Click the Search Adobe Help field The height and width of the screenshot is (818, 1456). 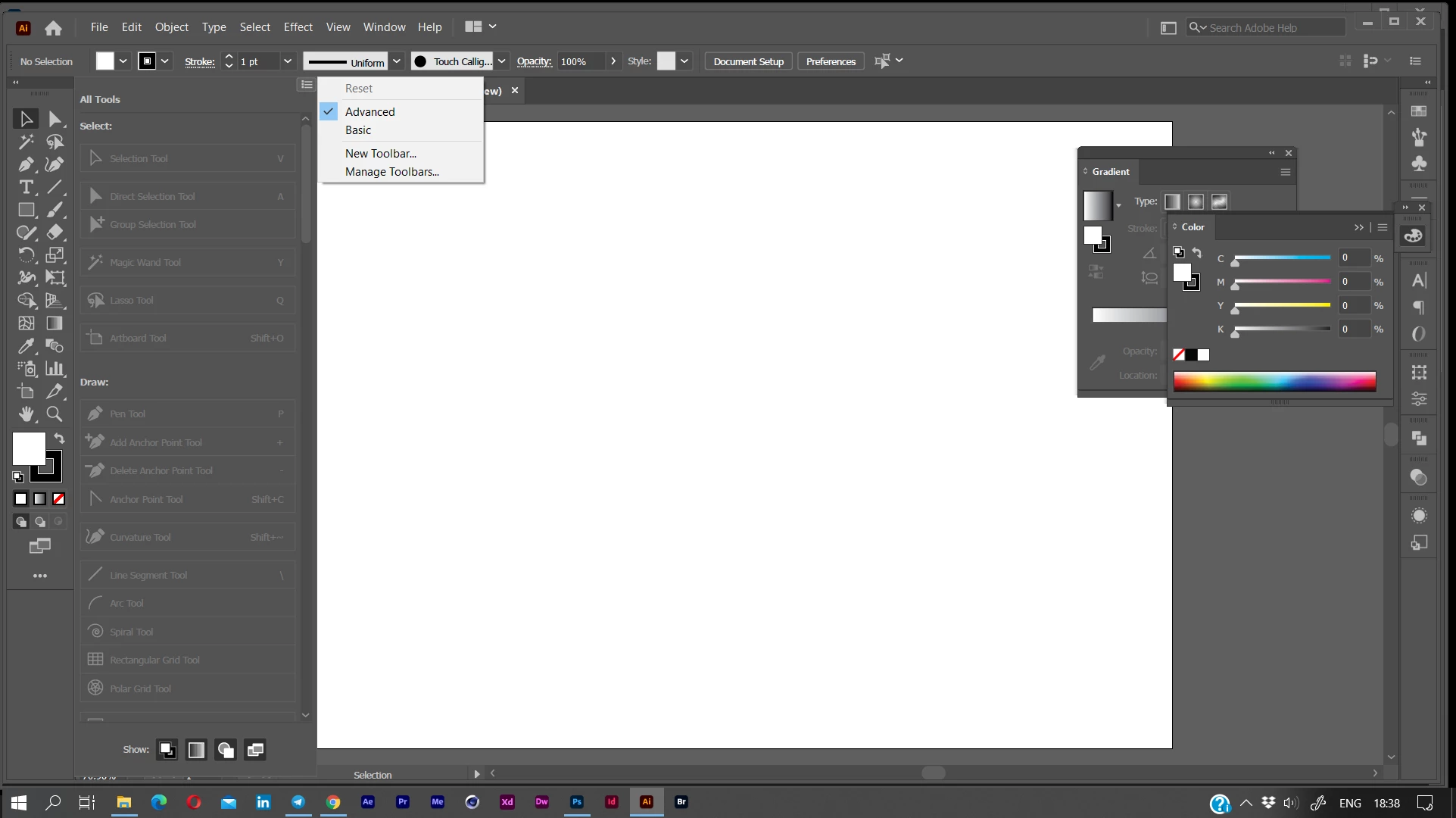pos(1272,28)
